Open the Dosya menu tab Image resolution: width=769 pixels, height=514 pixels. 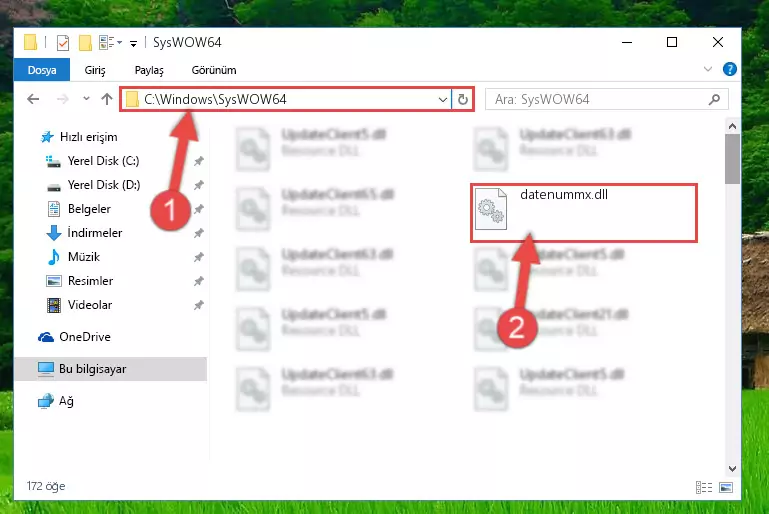[x=42, y=70]
